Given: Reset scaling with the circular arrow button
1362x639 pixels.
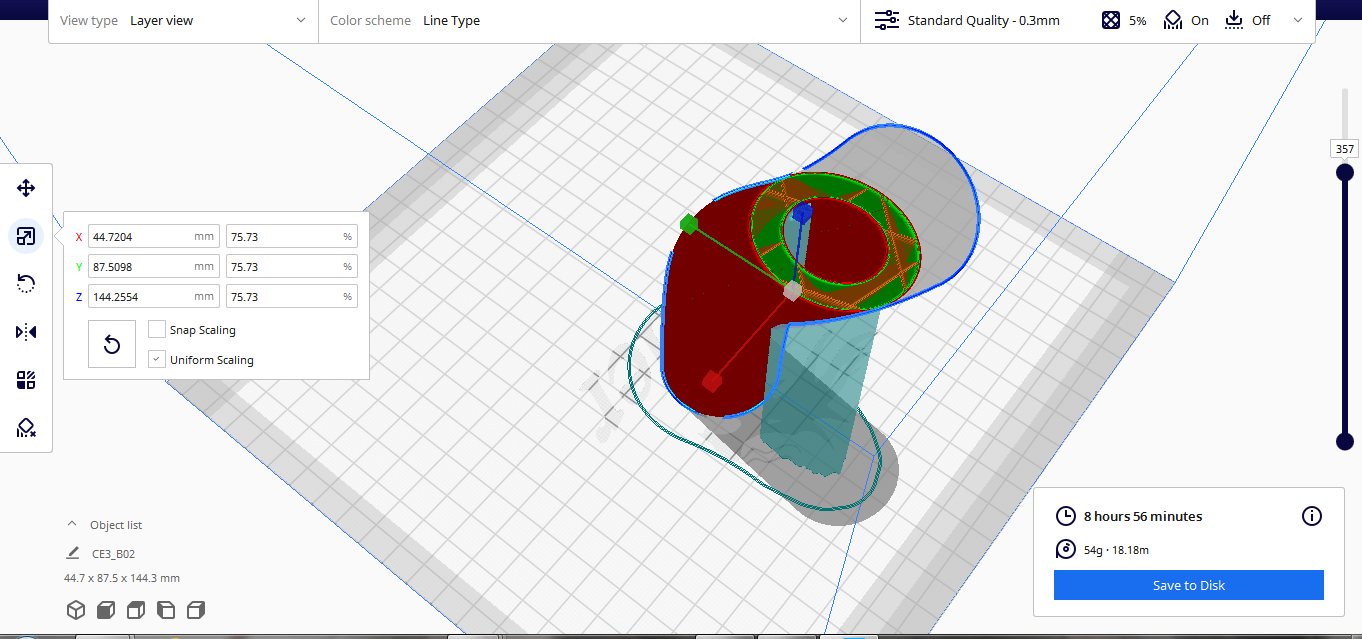Looking at the screenshot, I should (x=112, y=345).
